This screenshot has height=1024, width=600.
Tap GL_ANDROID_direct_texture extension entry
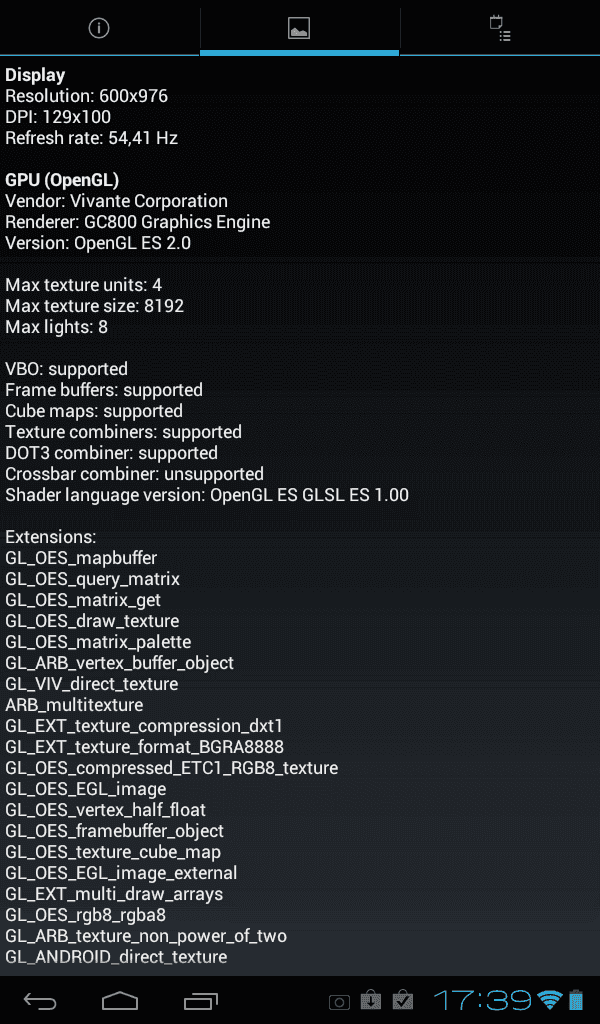pyautogui.click(x=116, y=957)
